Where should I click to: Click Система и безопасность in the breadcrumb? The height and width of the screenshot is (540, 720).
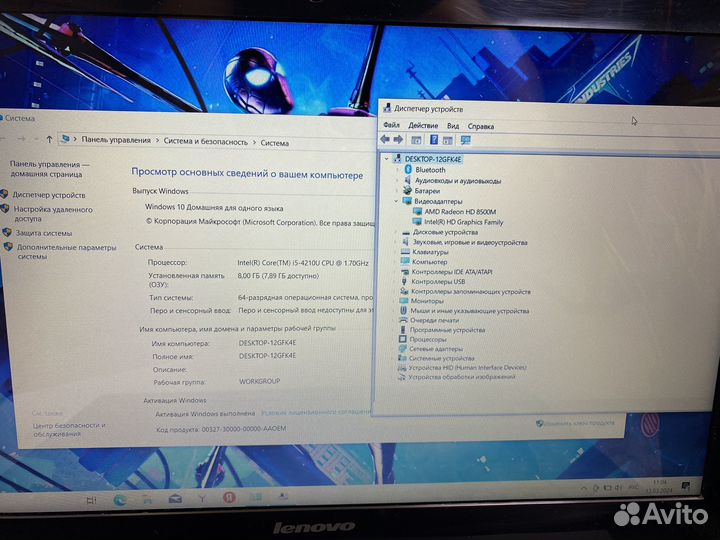pyautogui.click(x=206, y=141)
